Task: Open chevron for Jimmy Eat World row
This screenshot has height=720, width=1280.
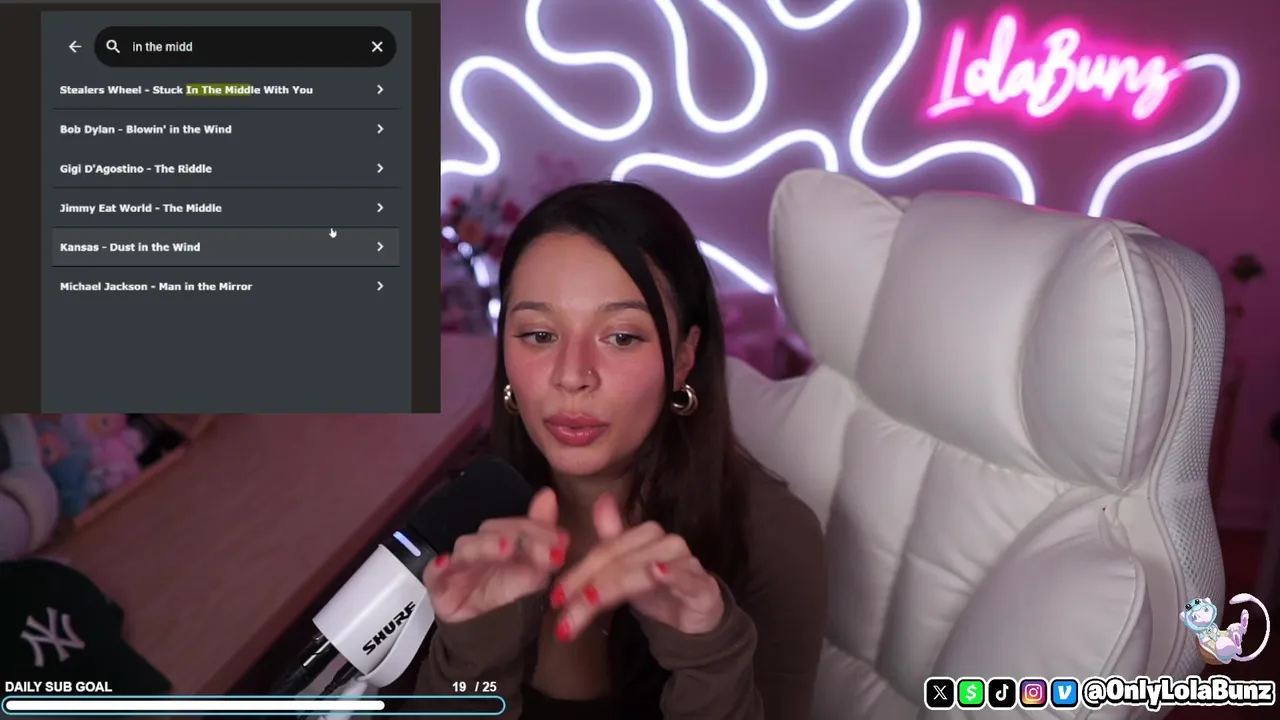Action: coord(380,208)
